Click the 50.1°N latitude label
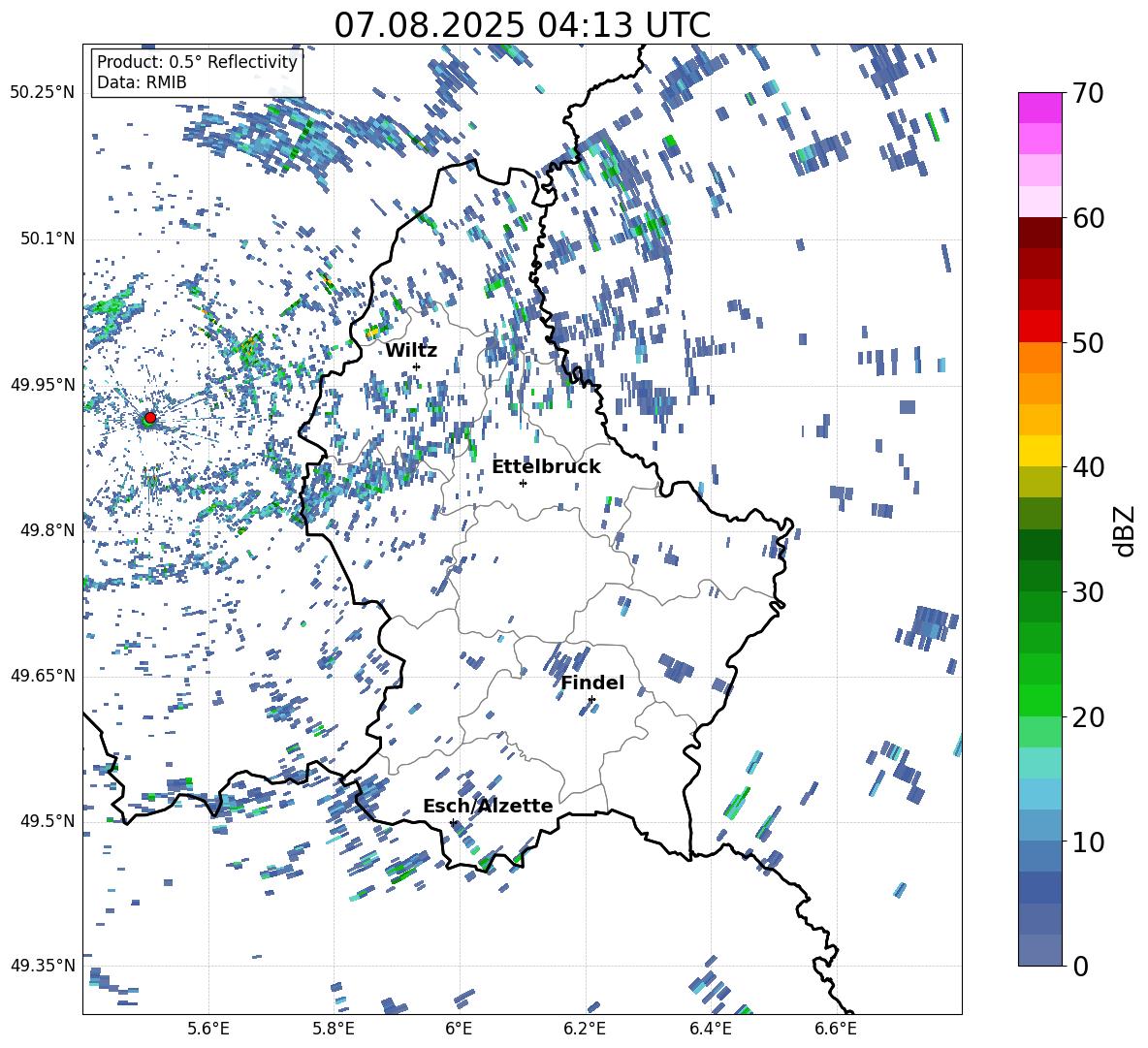The height and width of the screenshot is (1048, 1148). coord(48,238)
